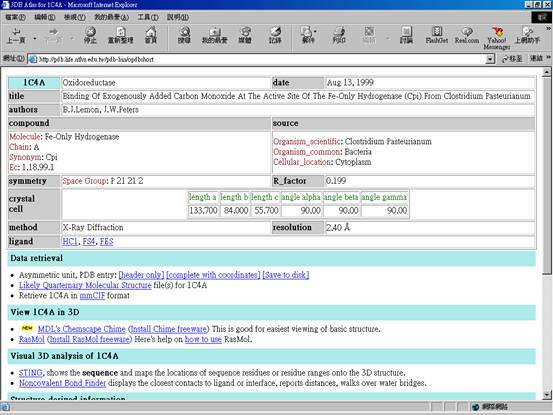Viewport: 553px width, 415px height.
Task: Click the address URL input field
Action: [261, 59]
